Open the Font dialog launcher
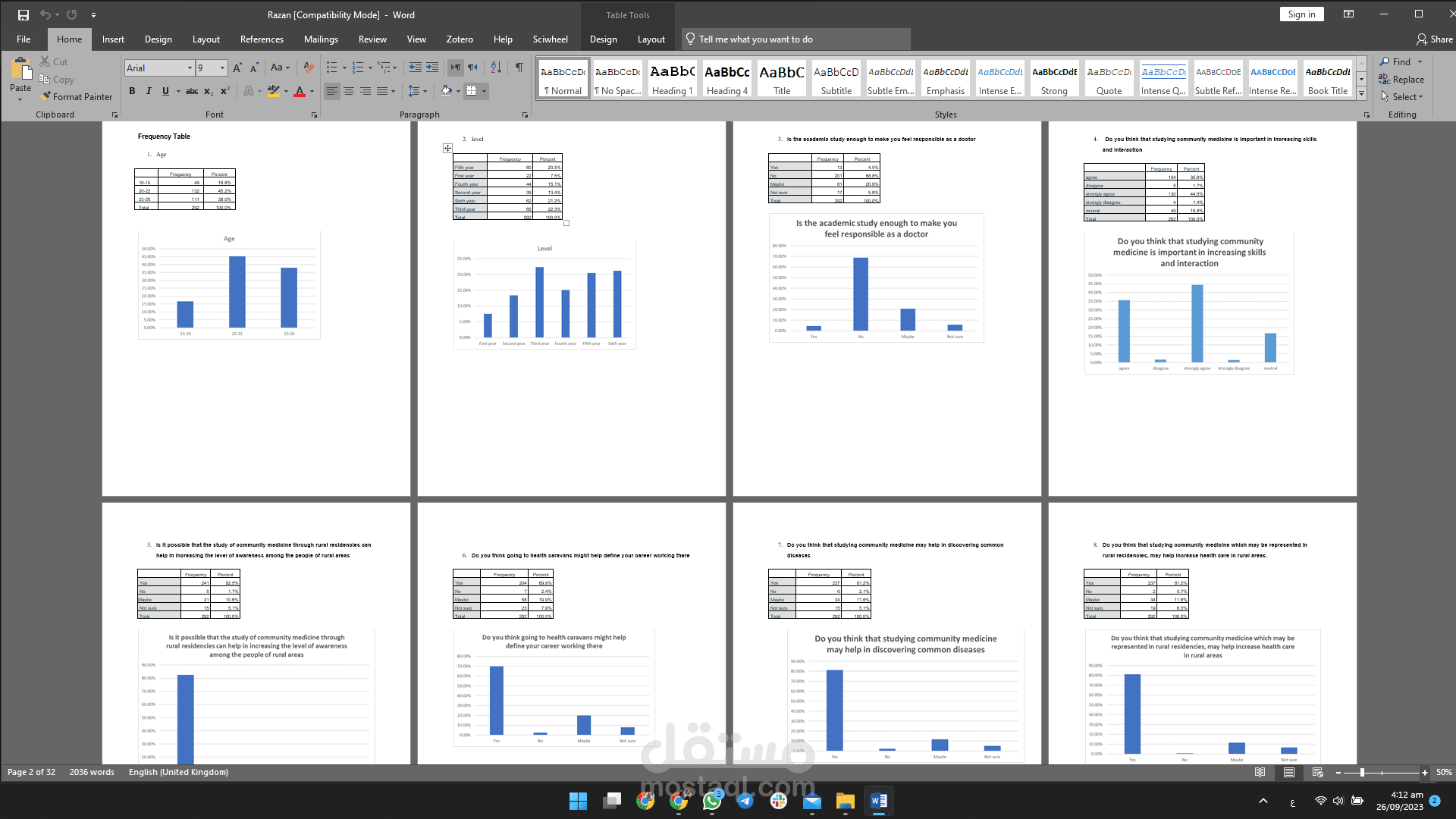This screenshot has height=819, width=1456. click(314, 115)
